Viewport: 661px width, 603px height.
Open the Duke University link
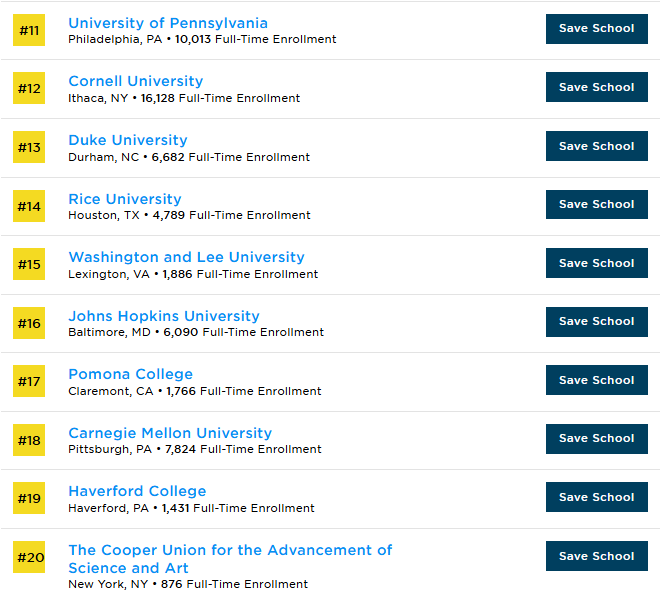(x=128, y=140)
